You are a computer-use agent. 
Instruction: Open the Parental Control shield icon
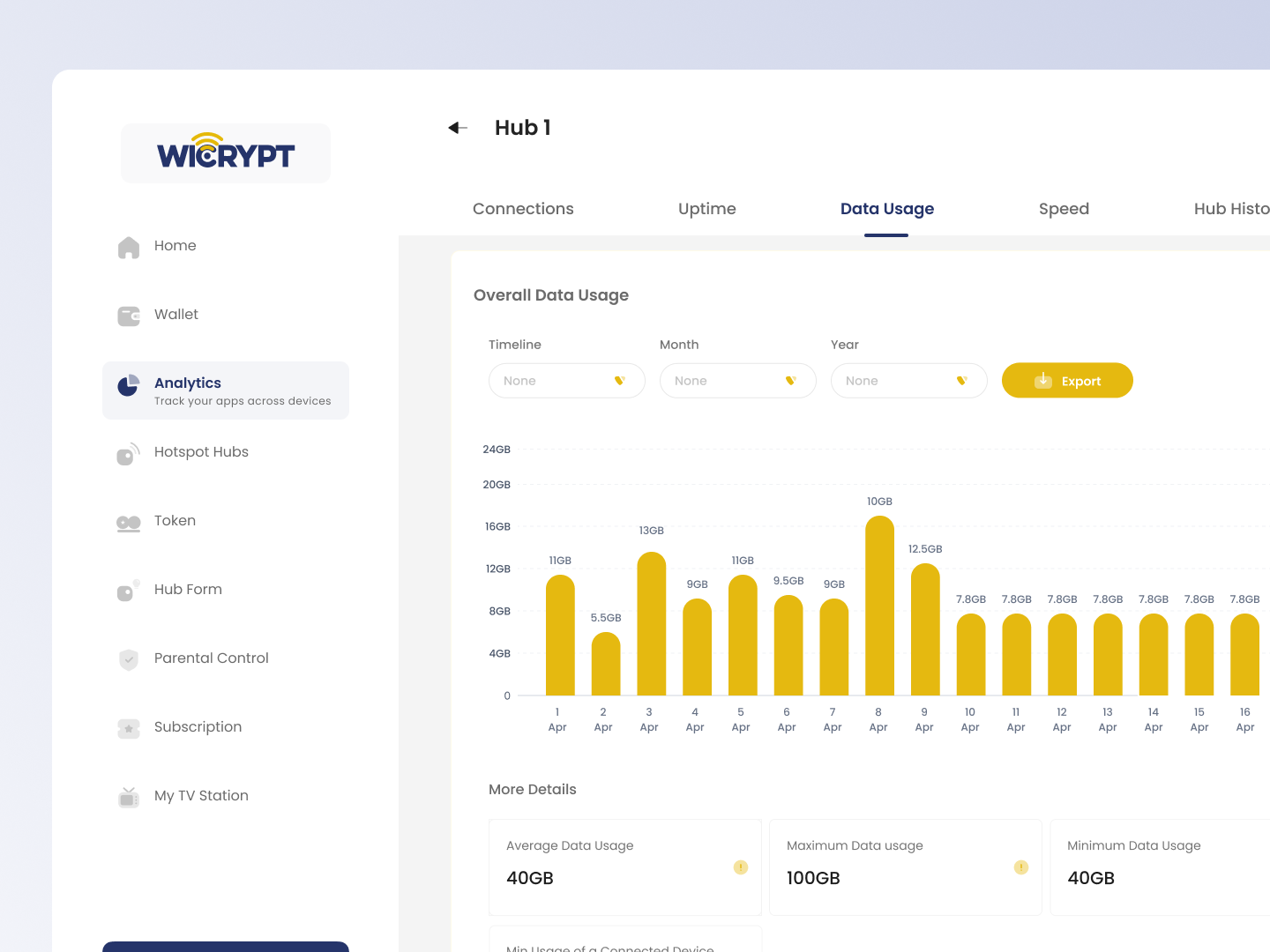pos(129,659)
